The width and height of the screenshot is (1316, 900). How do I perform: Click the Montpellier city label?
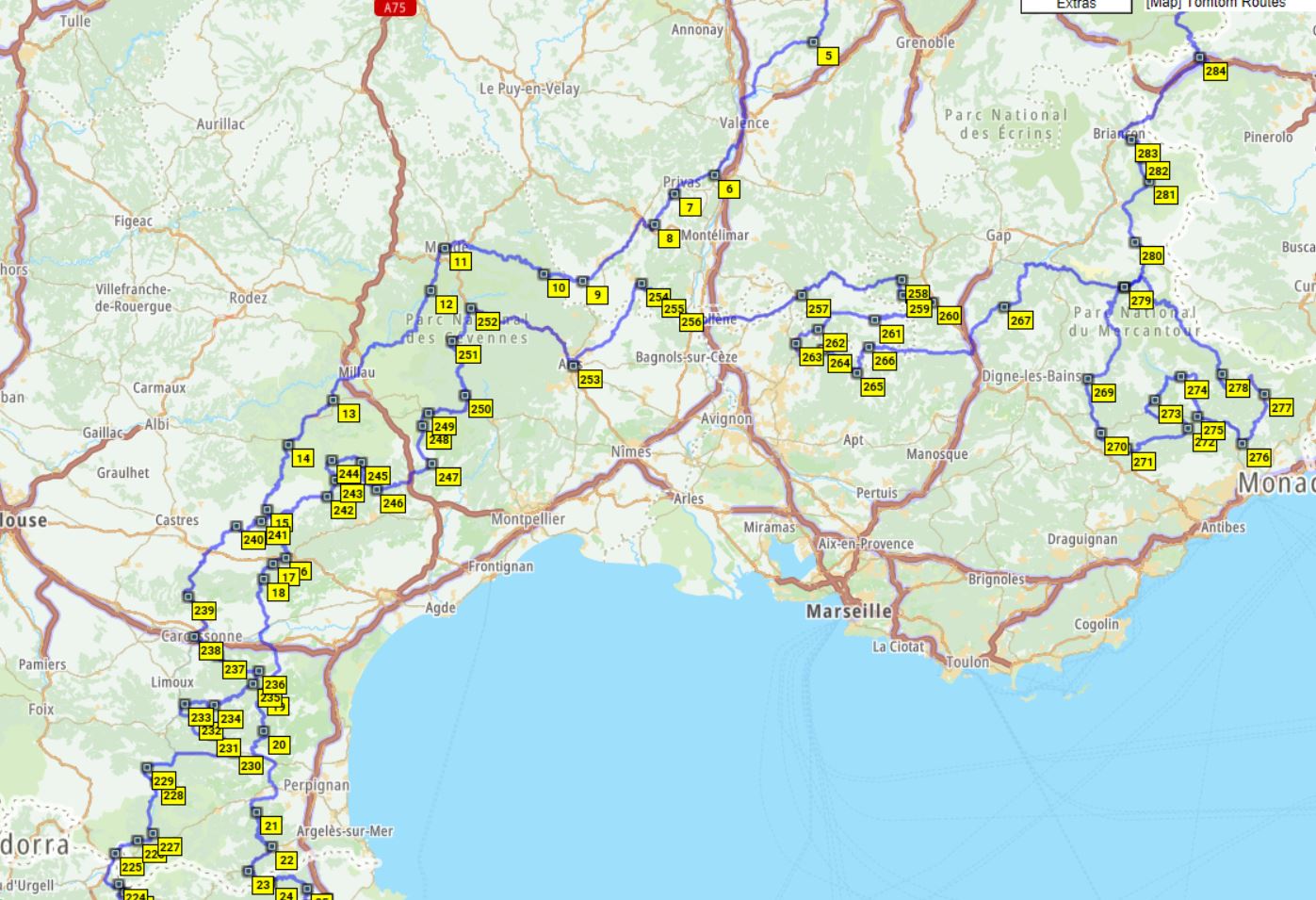point(528,519)
